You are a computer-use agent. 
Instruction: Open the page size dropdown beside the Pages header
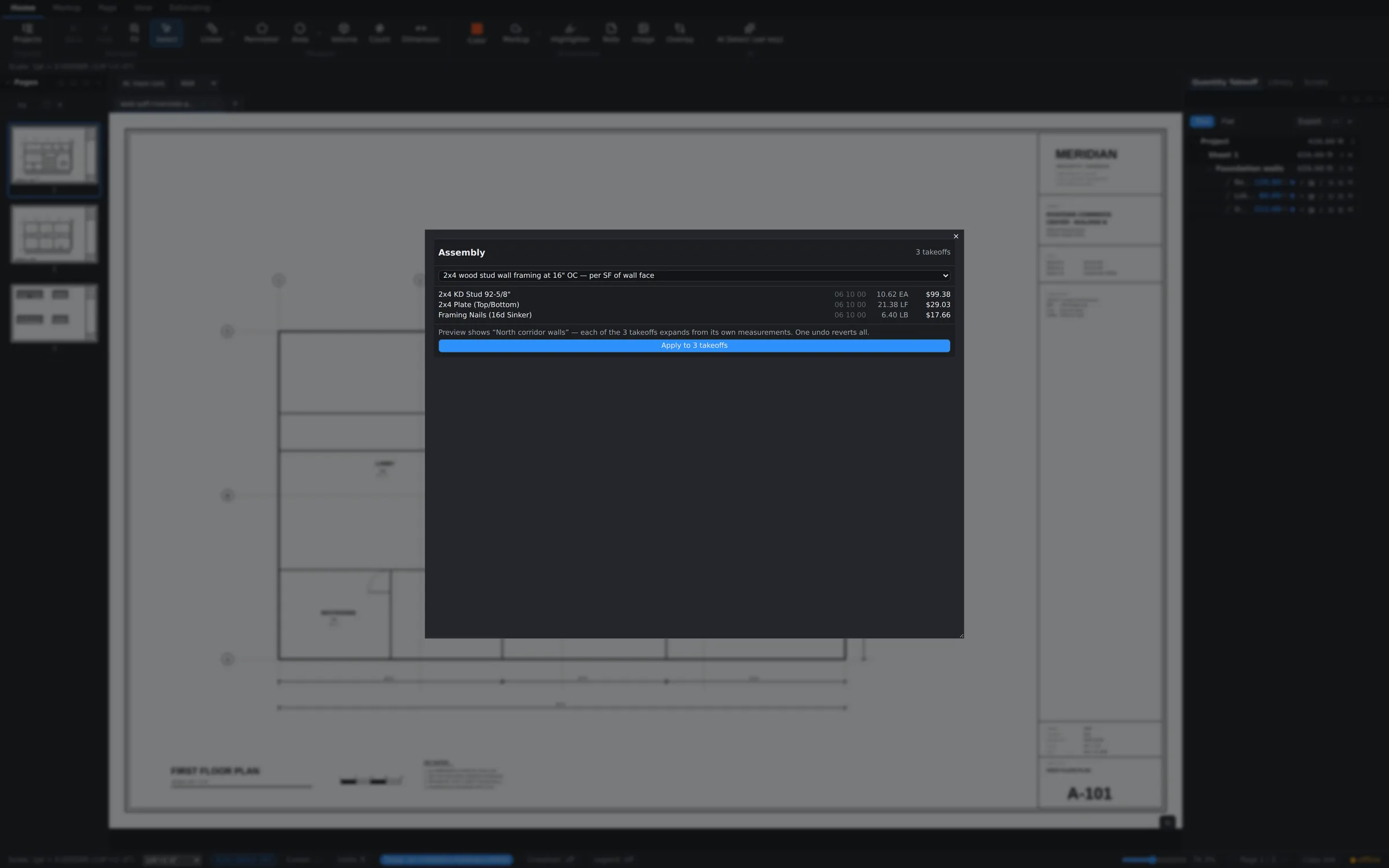[197, 83]
